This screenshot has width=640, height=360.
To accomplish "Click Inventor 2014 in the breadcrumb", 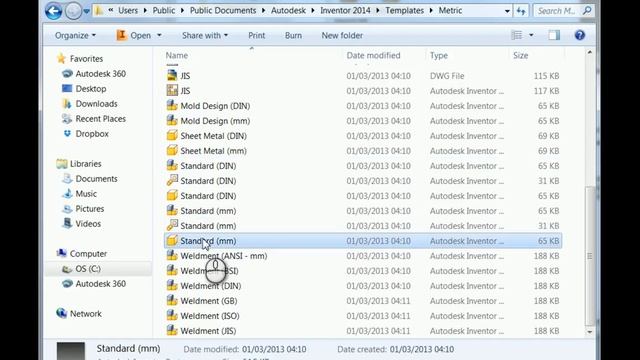I will [345, 11].
